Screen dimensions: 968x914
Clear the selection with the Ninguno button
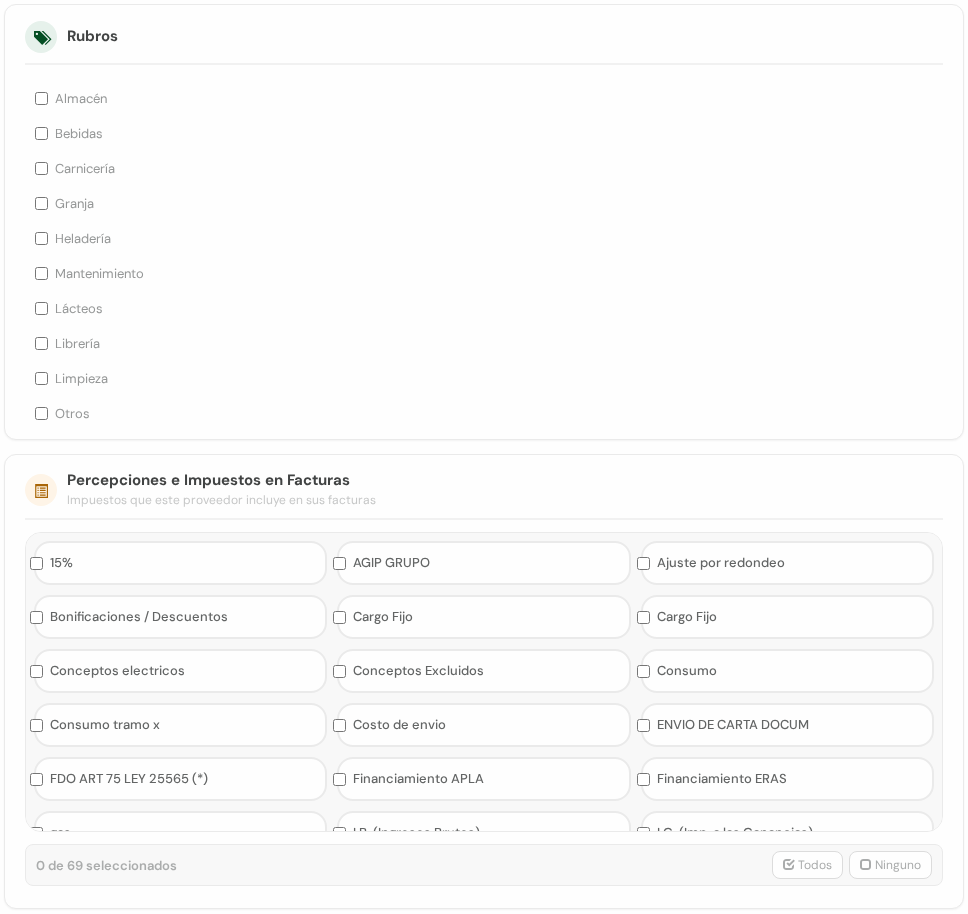tap(890, 865)
